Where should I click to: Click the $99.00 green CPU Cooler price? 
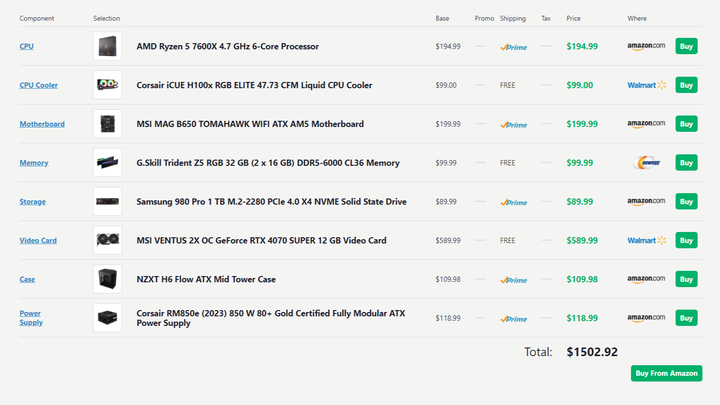(579, 85)
